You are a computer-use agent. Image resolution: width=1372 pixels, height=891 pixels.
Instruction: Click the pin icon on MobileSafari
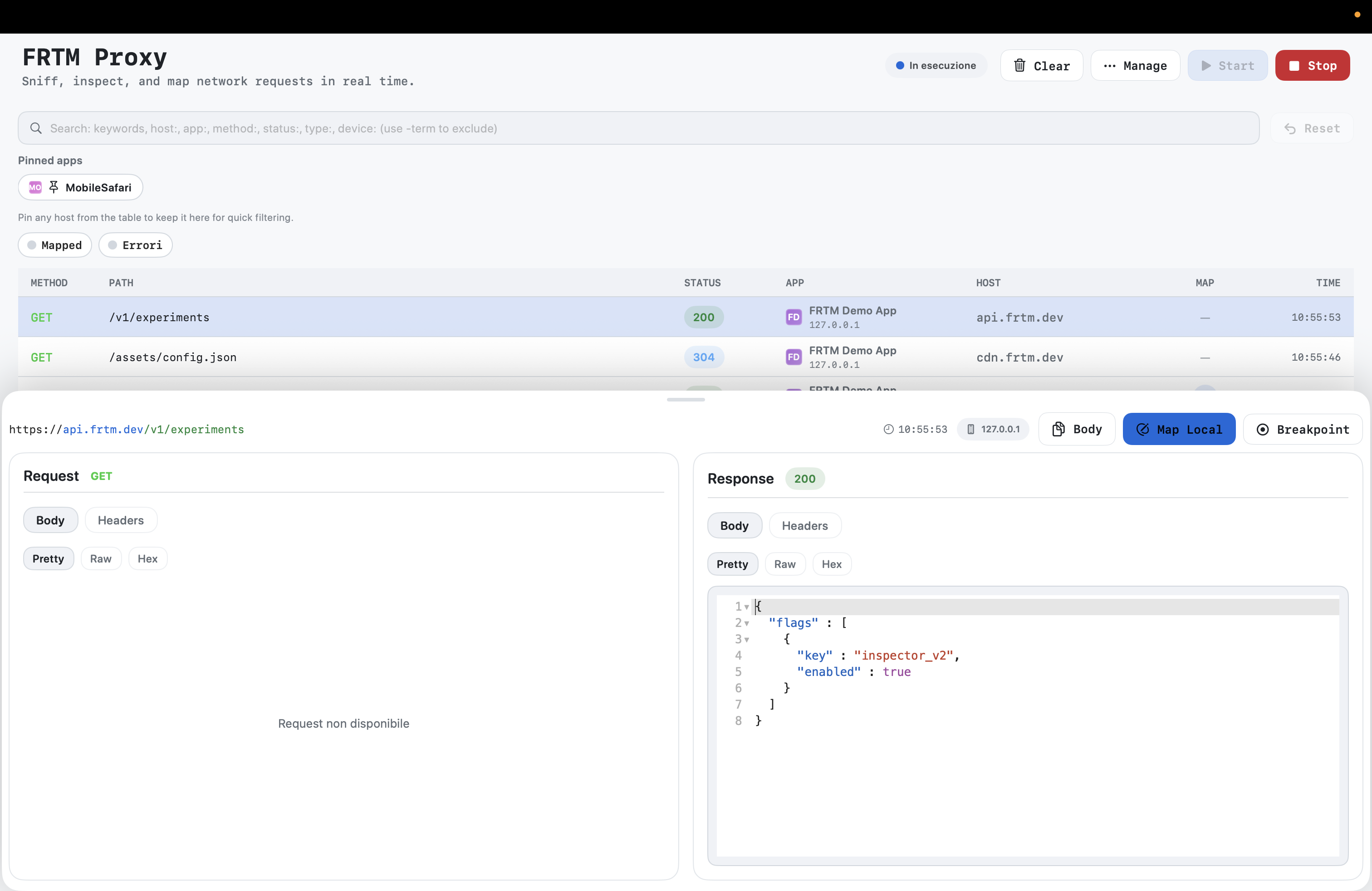click(54, 187)
